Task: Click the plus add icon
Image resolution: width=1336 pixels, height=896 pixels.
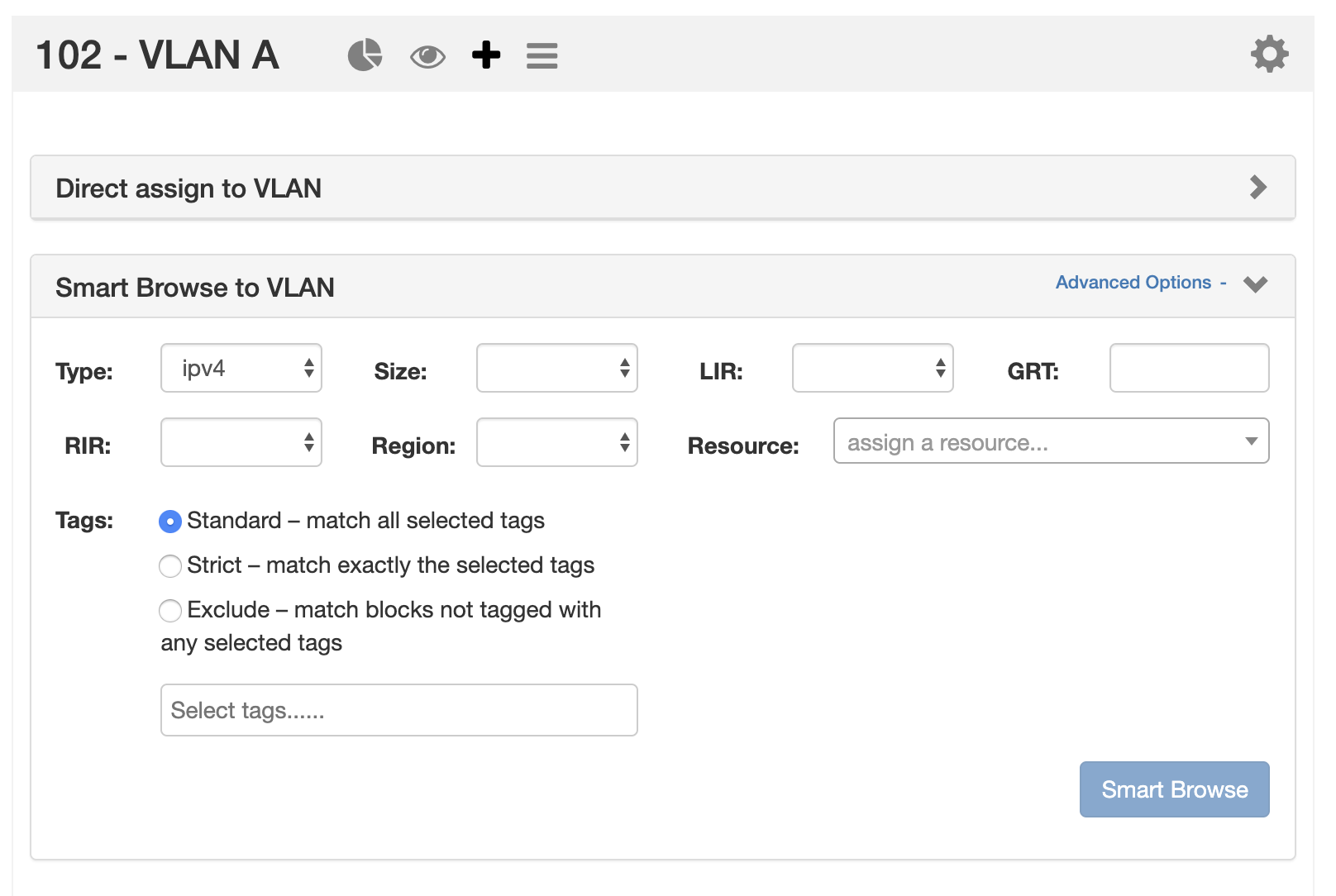Action: [486, 55]
